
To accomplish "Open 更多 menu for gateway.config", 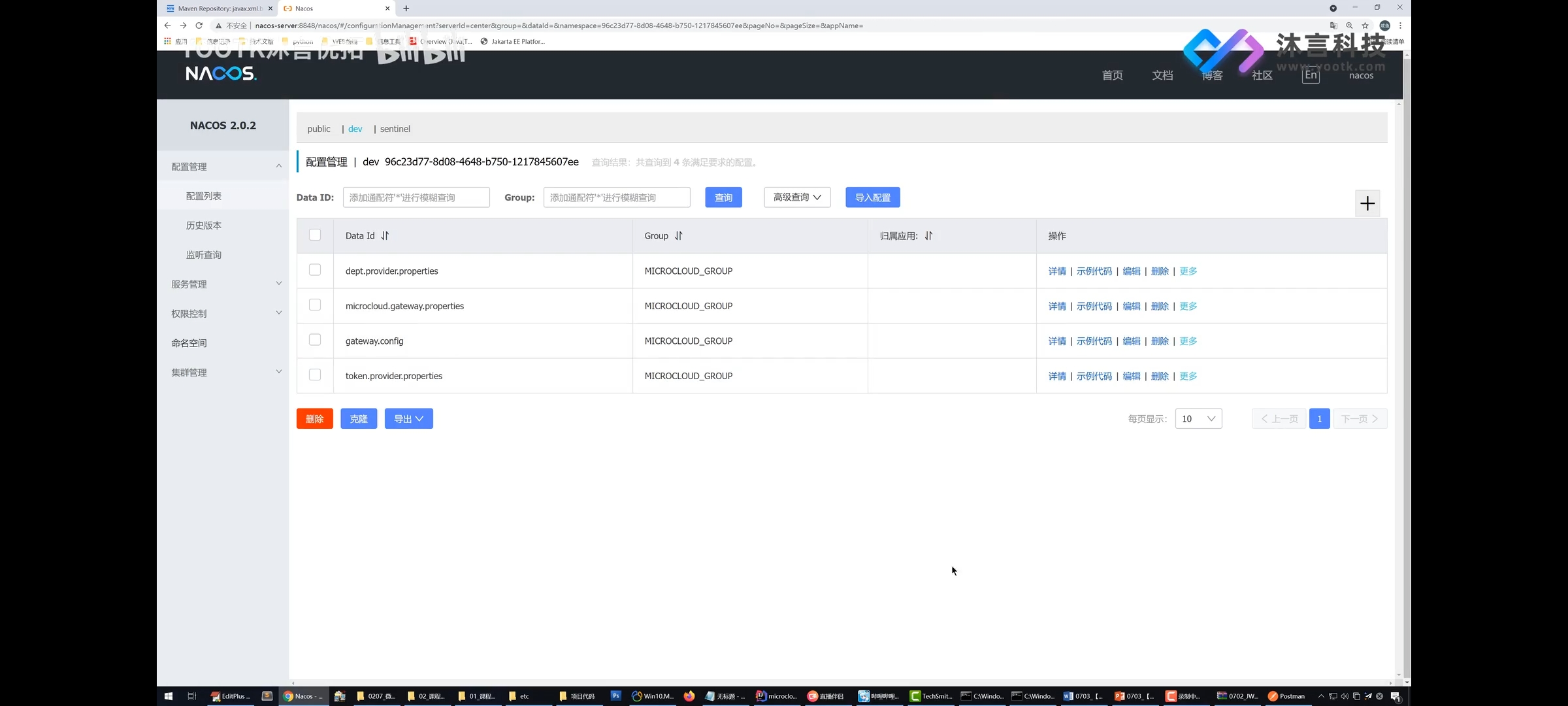I will pyautogui.click(x=1188, y=341).
